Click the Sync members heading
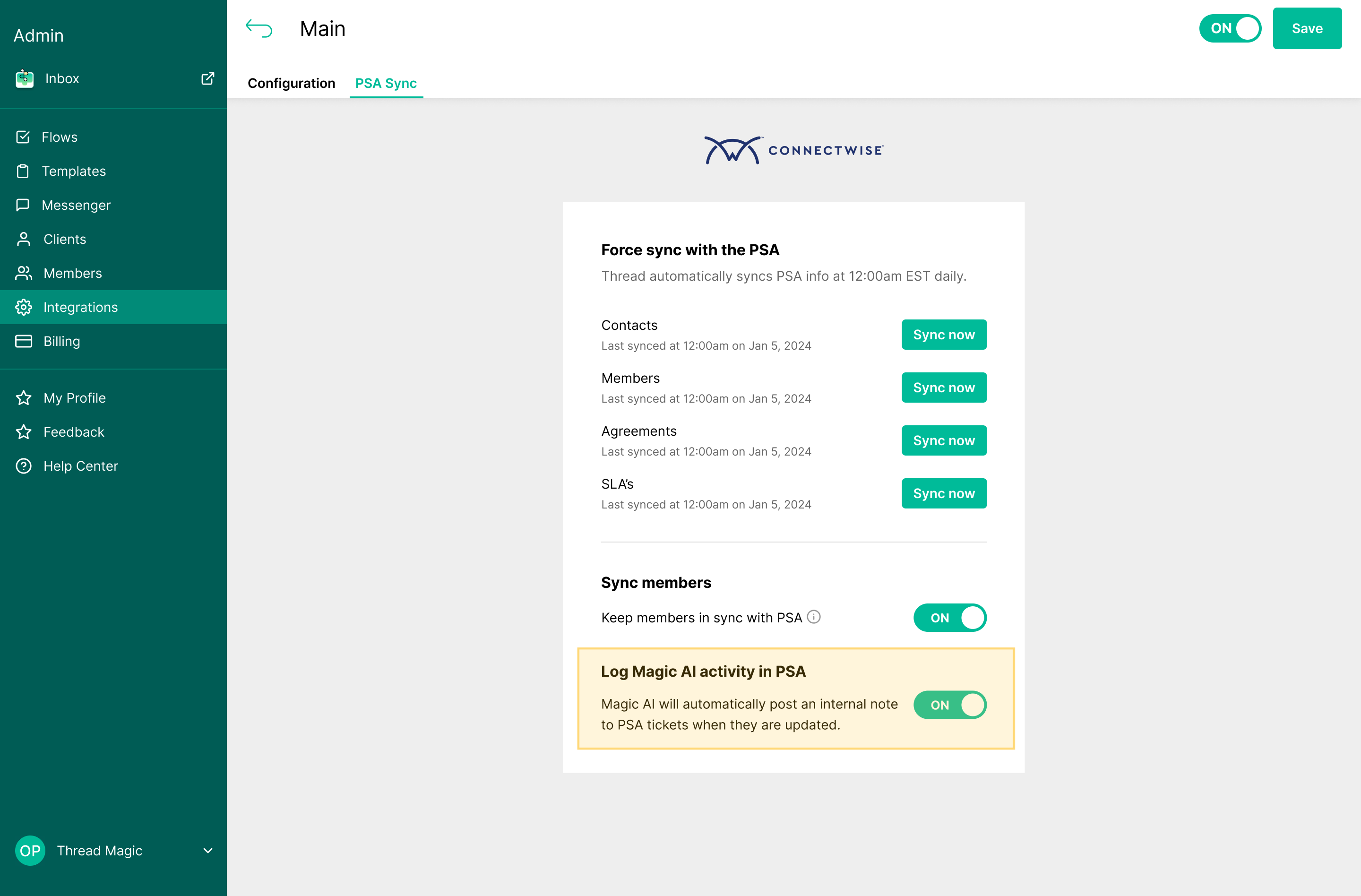Screen dimensions: 1361x896 tap(656, 583)
